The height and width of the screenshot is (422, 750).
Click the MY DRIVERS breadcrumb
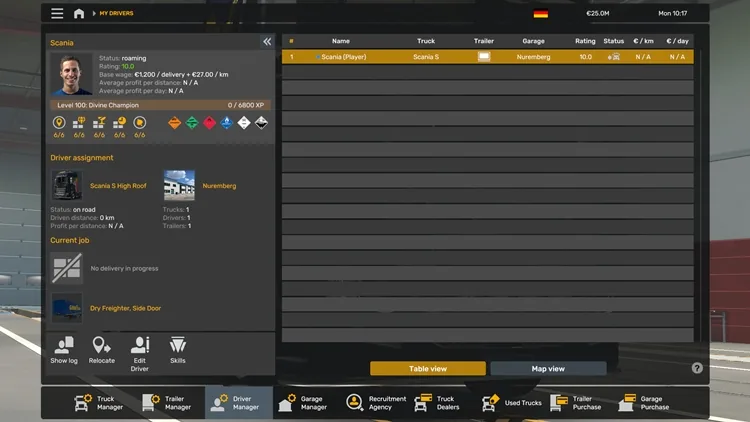pyautogui.click(x=116, y=13)
